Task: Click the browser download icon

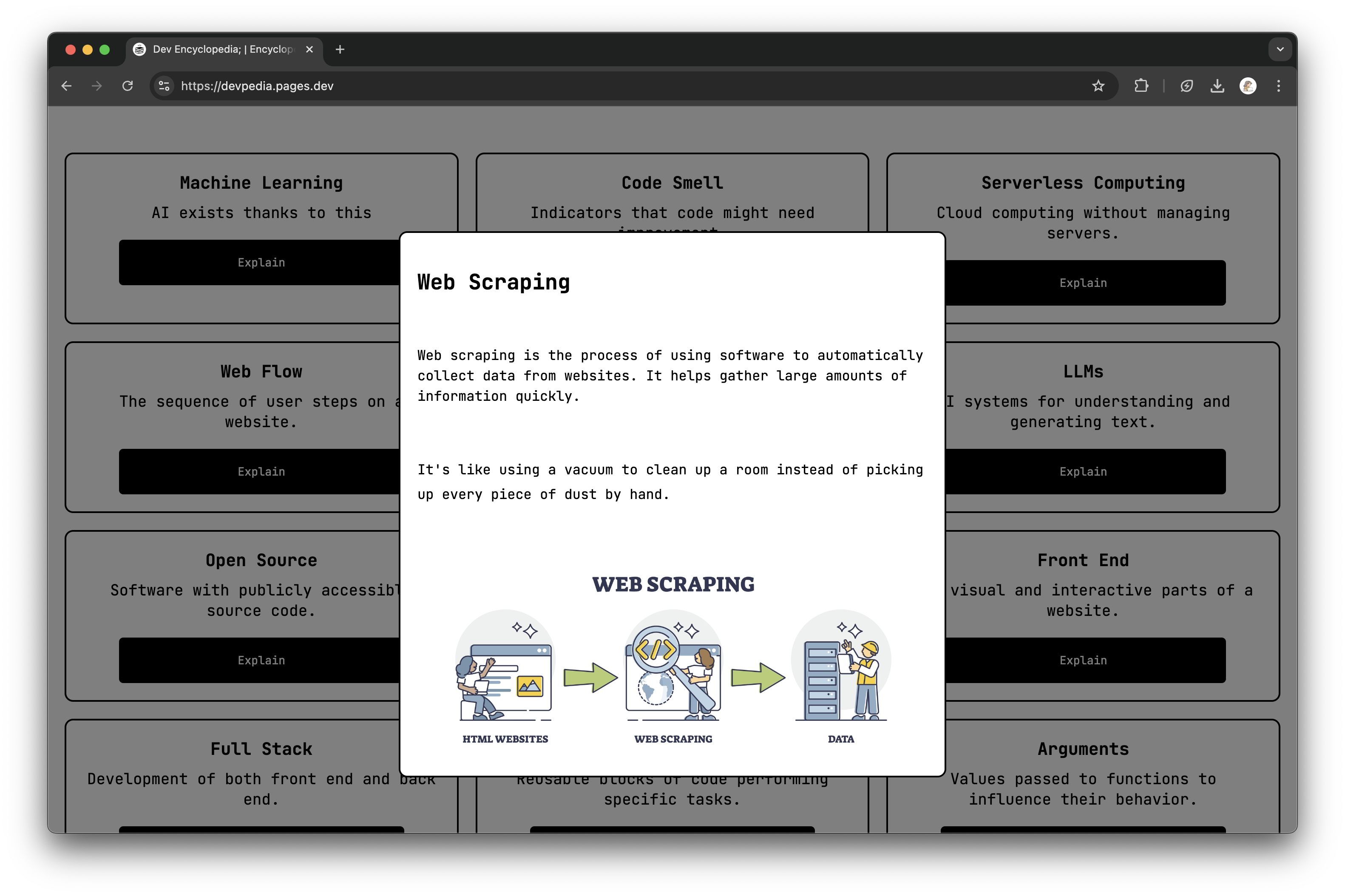Action: (x=1219, y=85)
